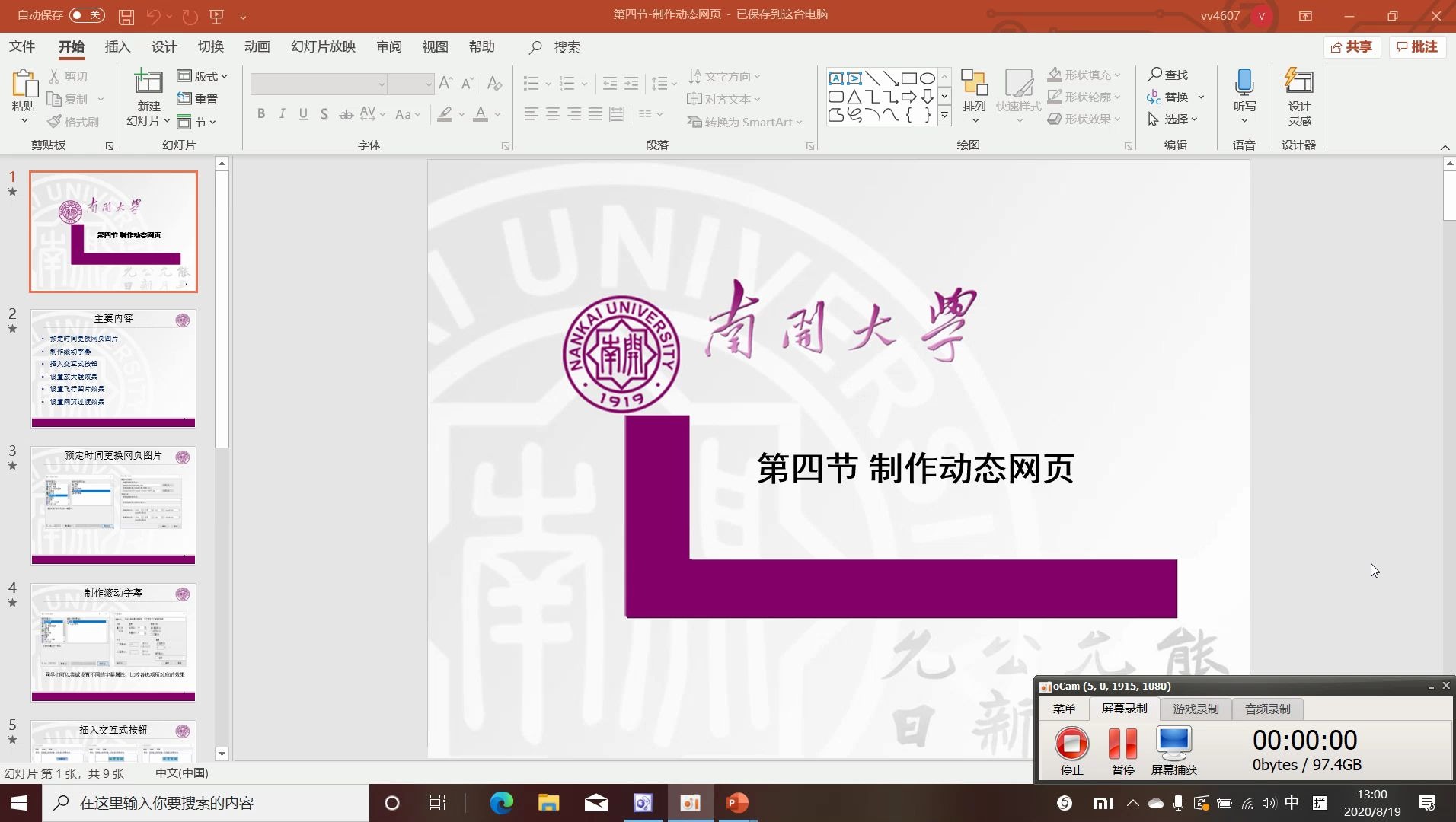Click Comments (批注) button
Viewport: 1456px width, 822px height.
point(1417,47)
